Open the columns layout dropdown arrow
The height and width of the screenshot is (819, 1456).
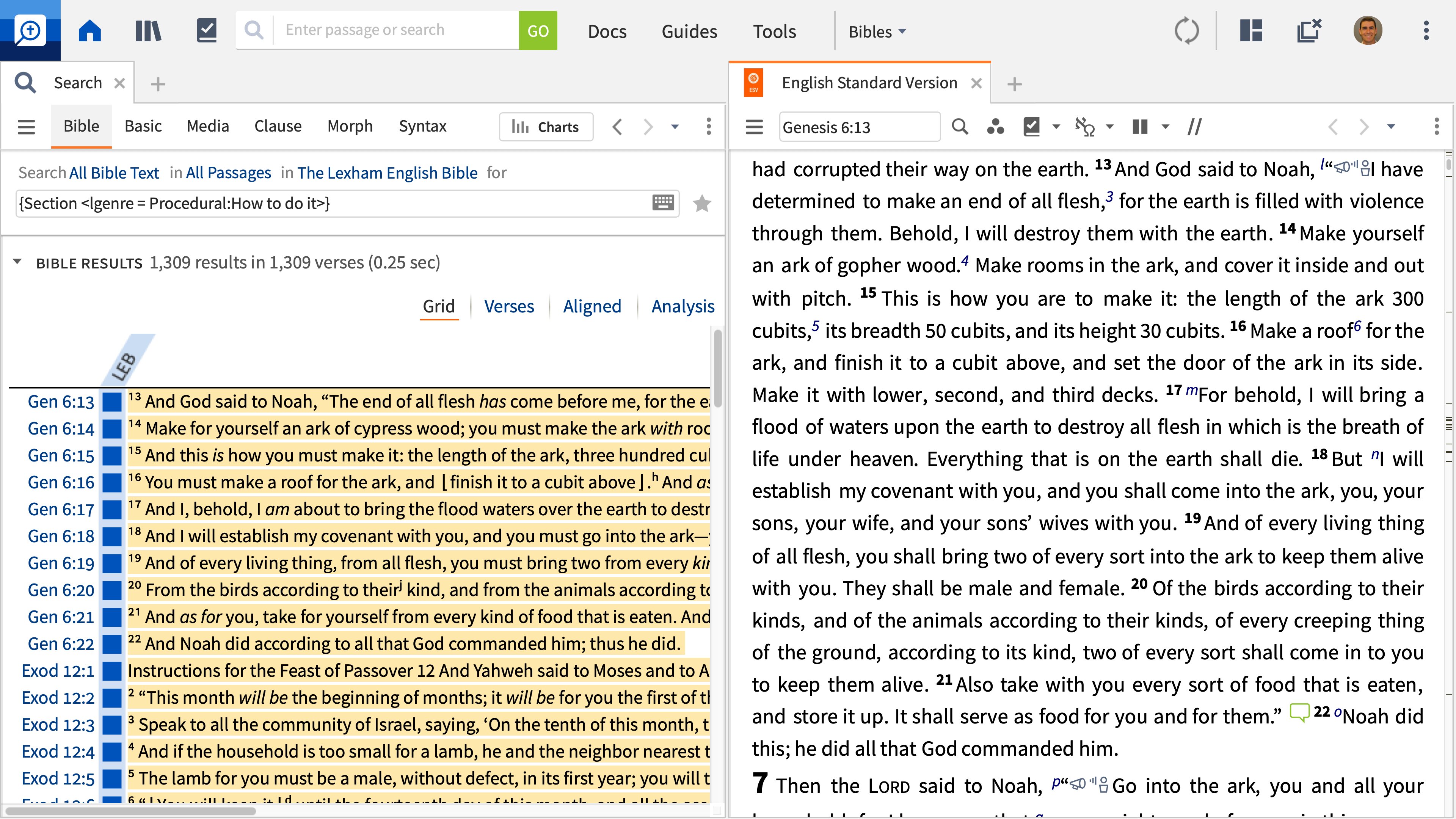pos(1165,127)
